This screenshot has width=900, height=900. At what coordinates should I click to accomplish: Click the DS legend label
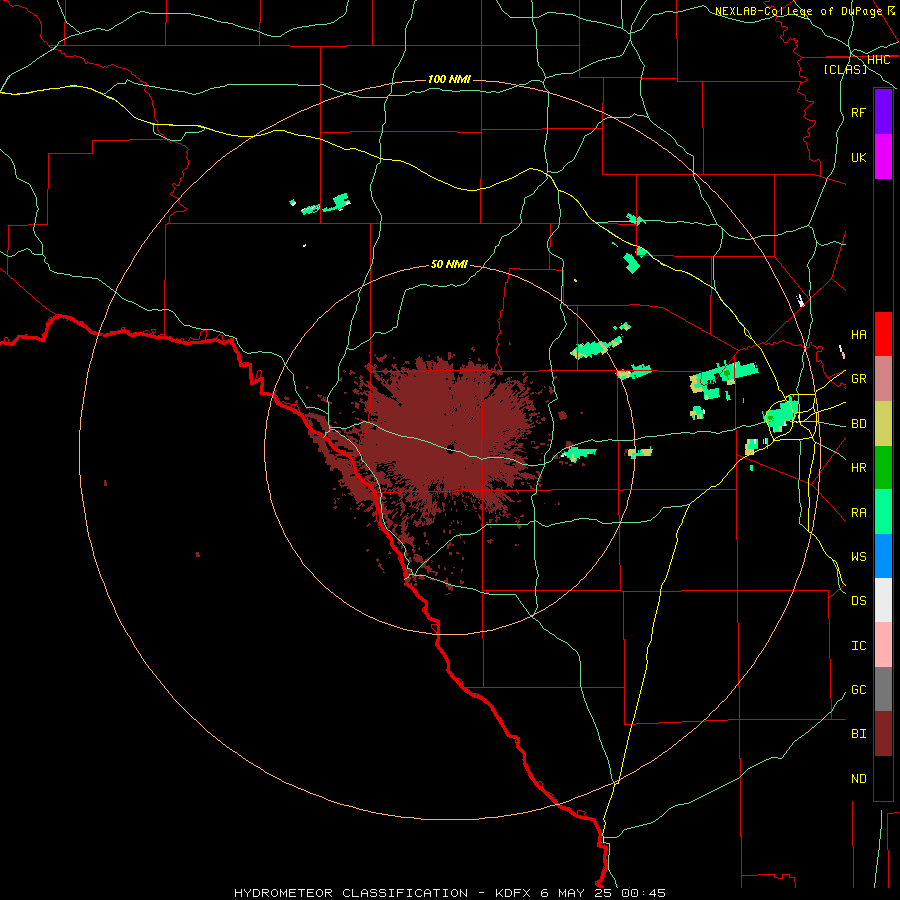coord(859,601)
